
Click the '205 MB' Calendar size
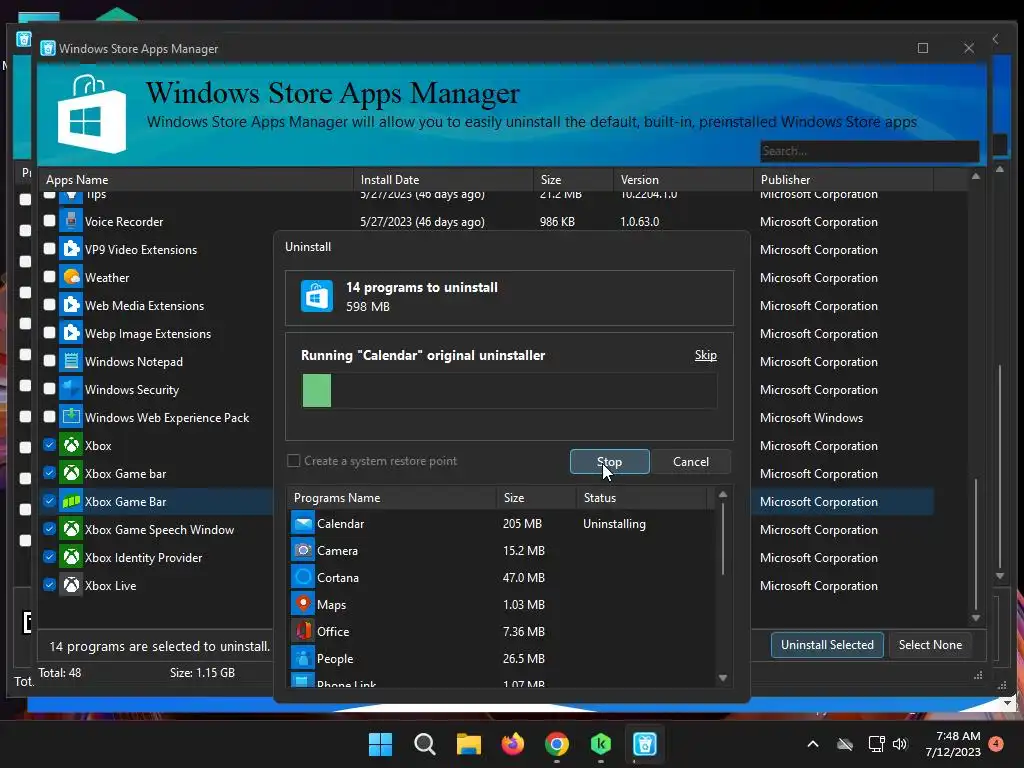click(522, 524)
